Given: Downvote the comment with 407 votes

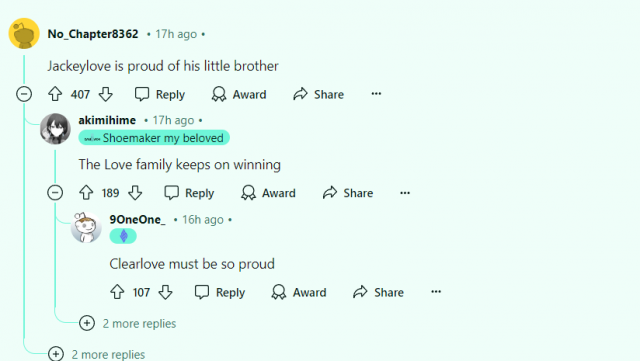Looking at the screenshot, I should [106, 94].
